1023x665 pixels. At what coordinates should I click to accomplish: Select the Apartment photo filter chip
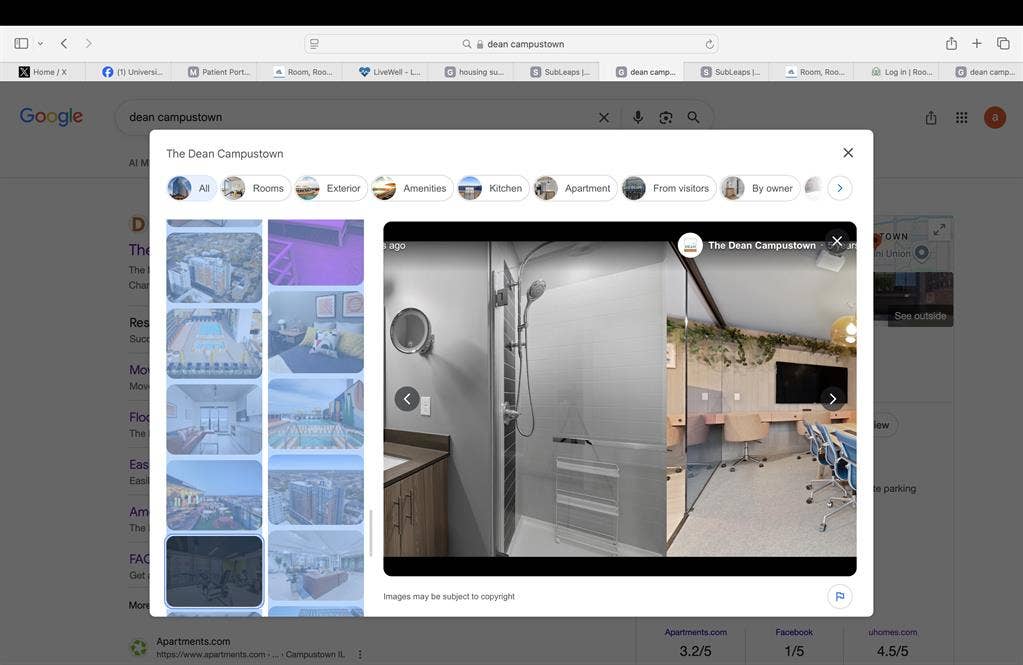[575, 188]
